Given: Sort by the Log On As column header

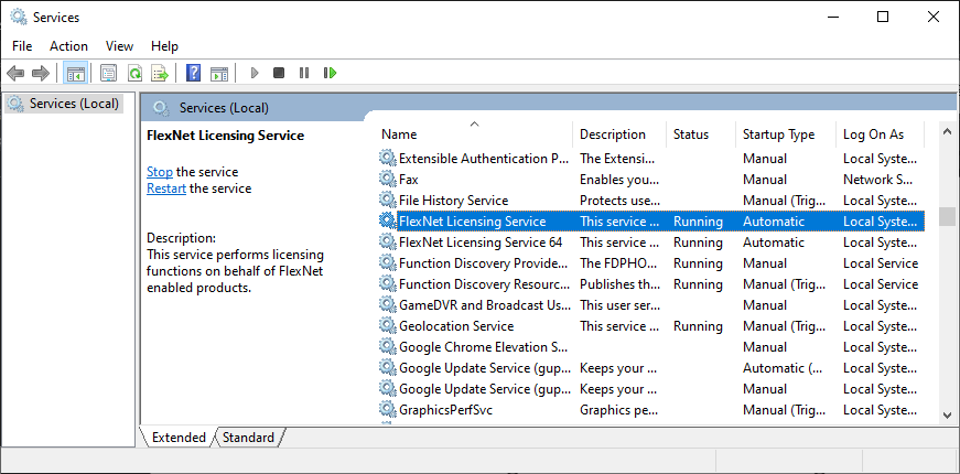Looking at the screenshot, I should (x=880, y=134).
